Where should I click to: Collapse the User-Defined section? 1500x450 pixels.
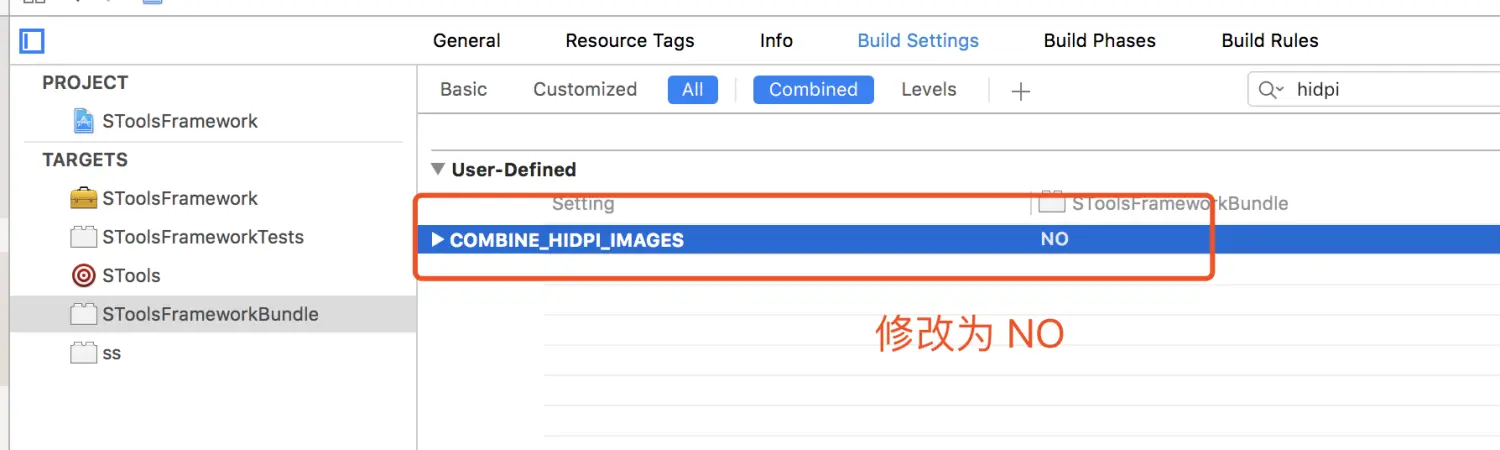point(438,169)
